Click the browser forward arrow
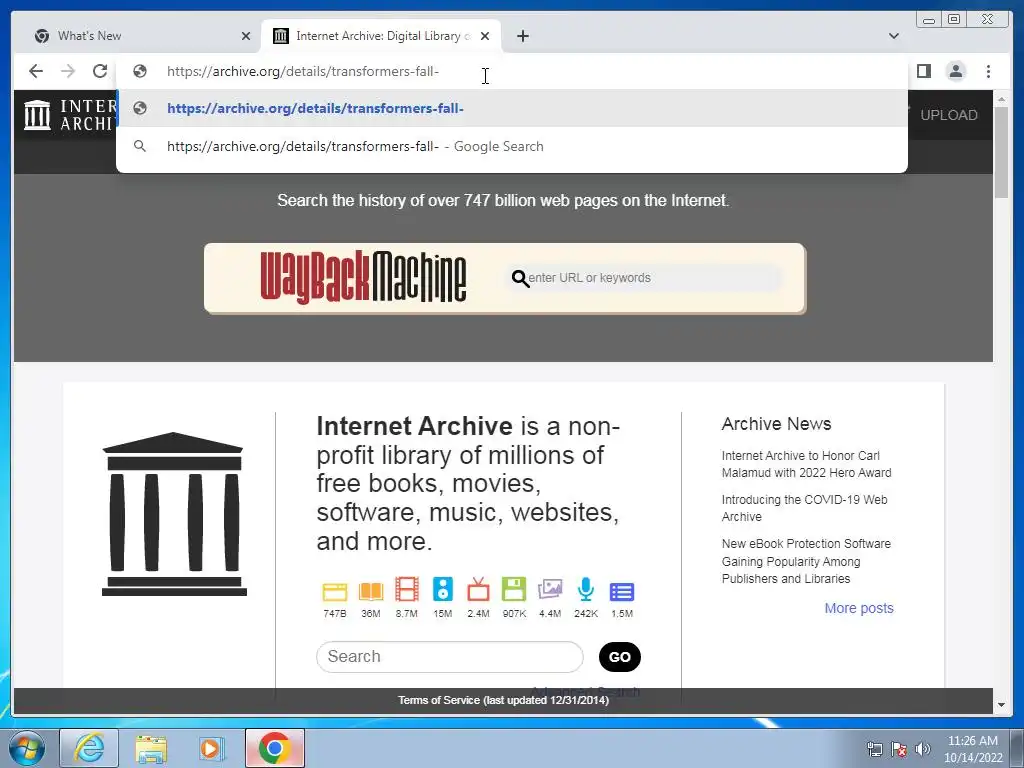 tap(68, 71)
